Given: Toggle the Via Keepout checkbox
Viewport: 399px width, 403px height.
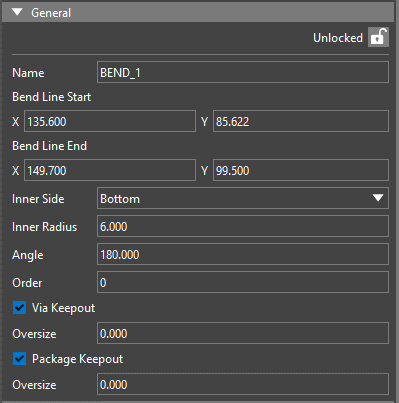Looking at the screenshot, I should tap(20, 308).
